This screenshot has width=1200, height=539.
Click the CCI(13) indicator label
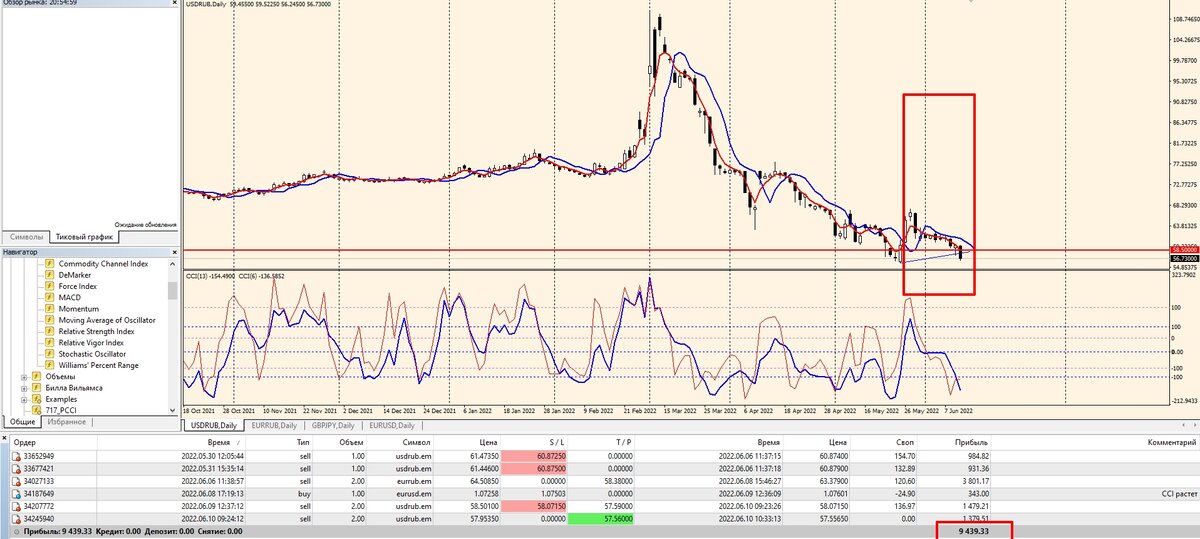209,275
